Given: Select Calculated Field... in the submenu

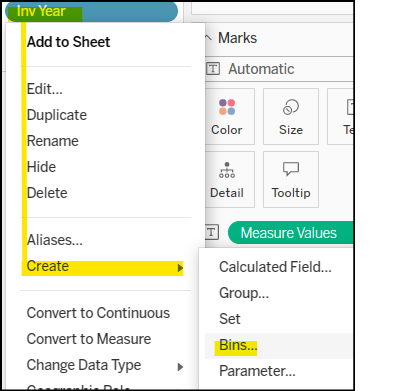Looking at the screenshot, I should tap(275, 267).
